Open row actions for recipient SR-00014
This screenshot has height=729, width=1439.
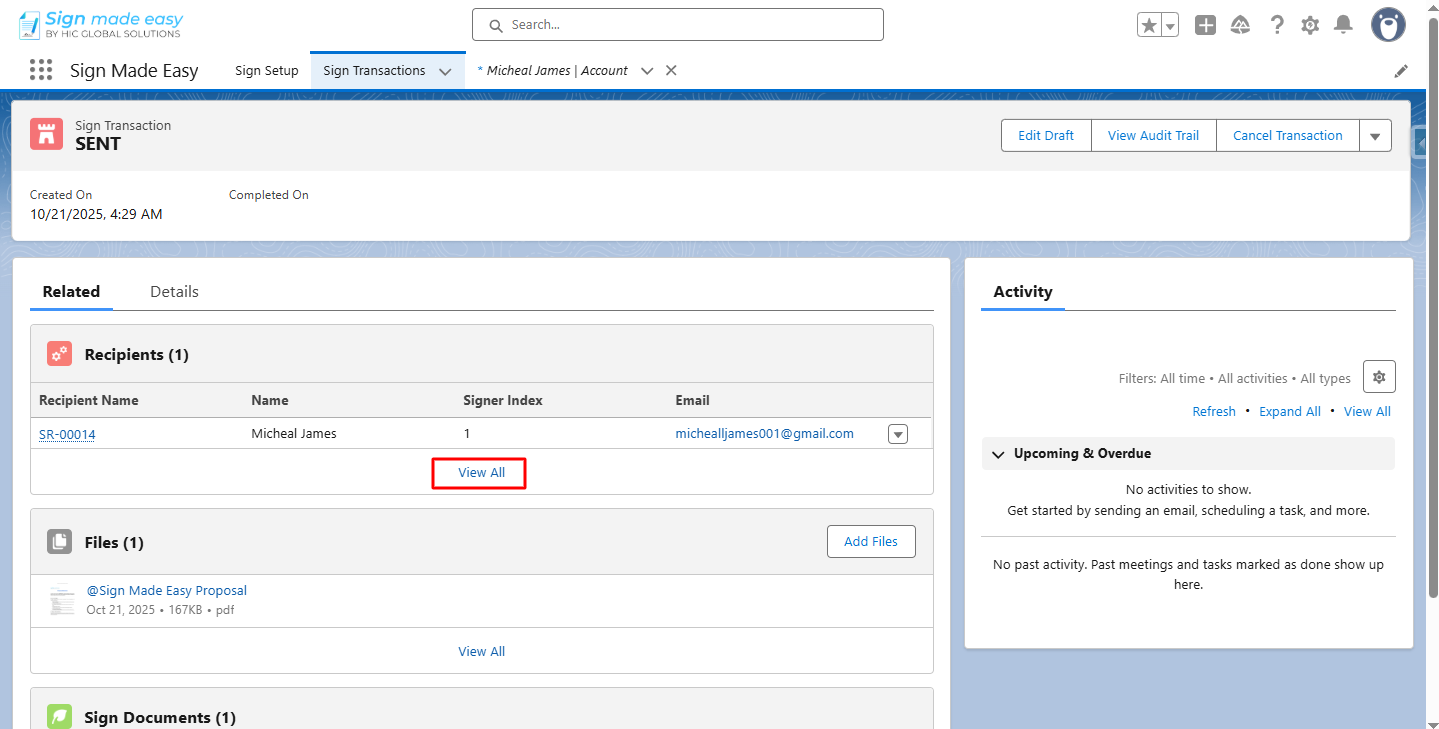coord(898,434)
